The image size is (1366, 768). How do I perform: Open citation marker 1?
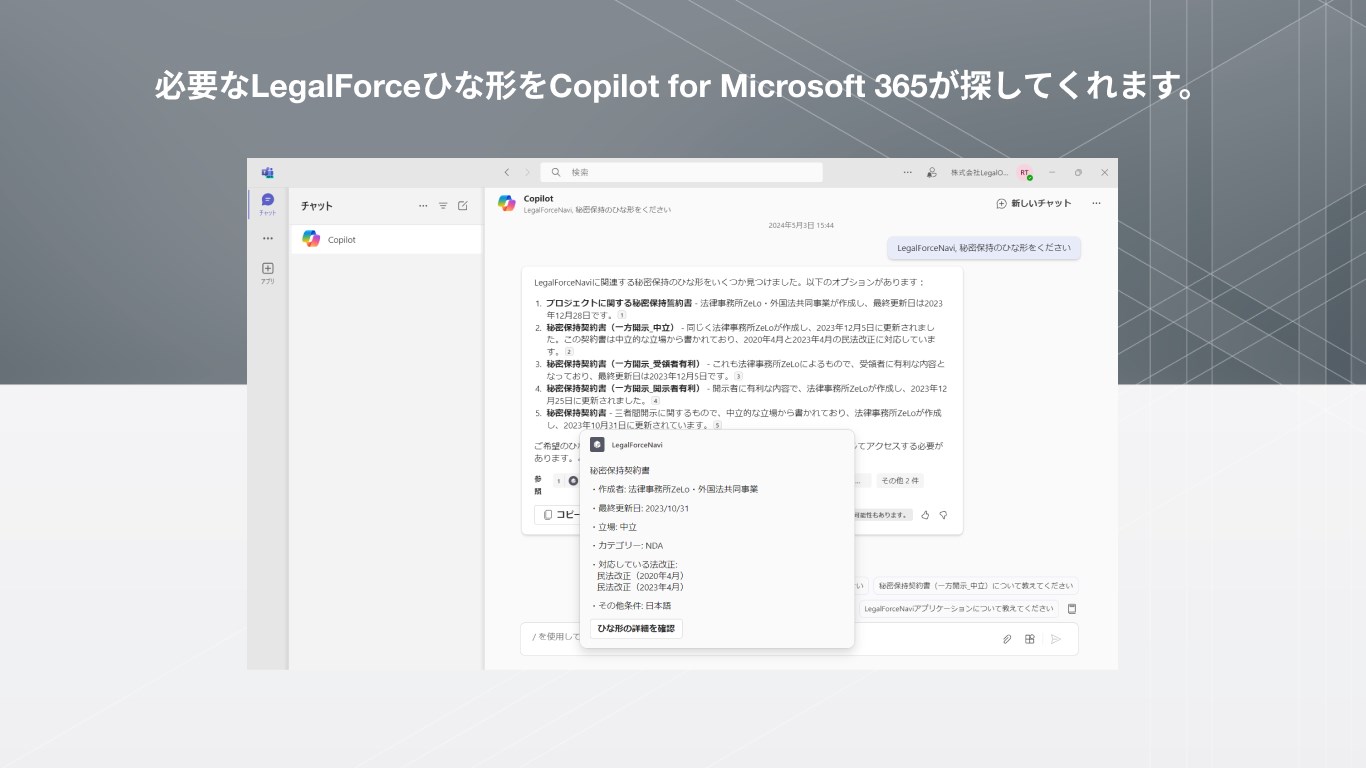click(x=621, y=315)
